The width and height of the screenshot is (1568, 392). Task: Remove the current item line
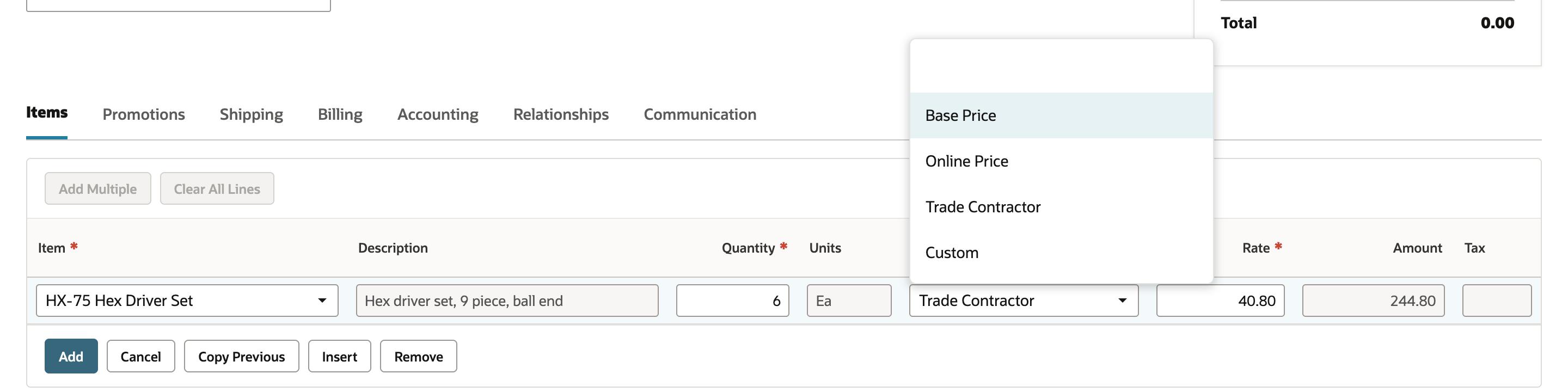[x=419, y=357]
